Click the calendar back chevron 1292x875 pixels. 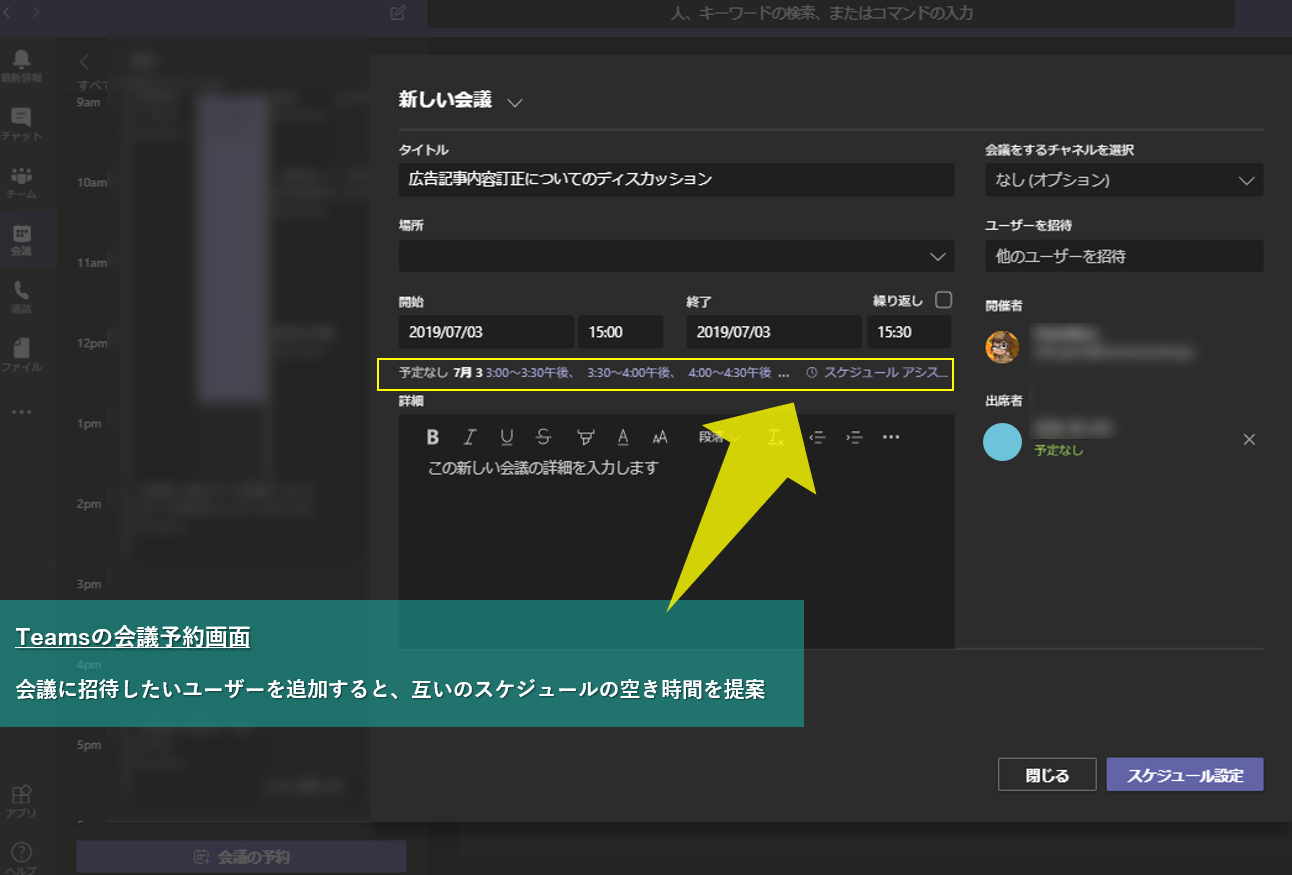click(84, 62)
